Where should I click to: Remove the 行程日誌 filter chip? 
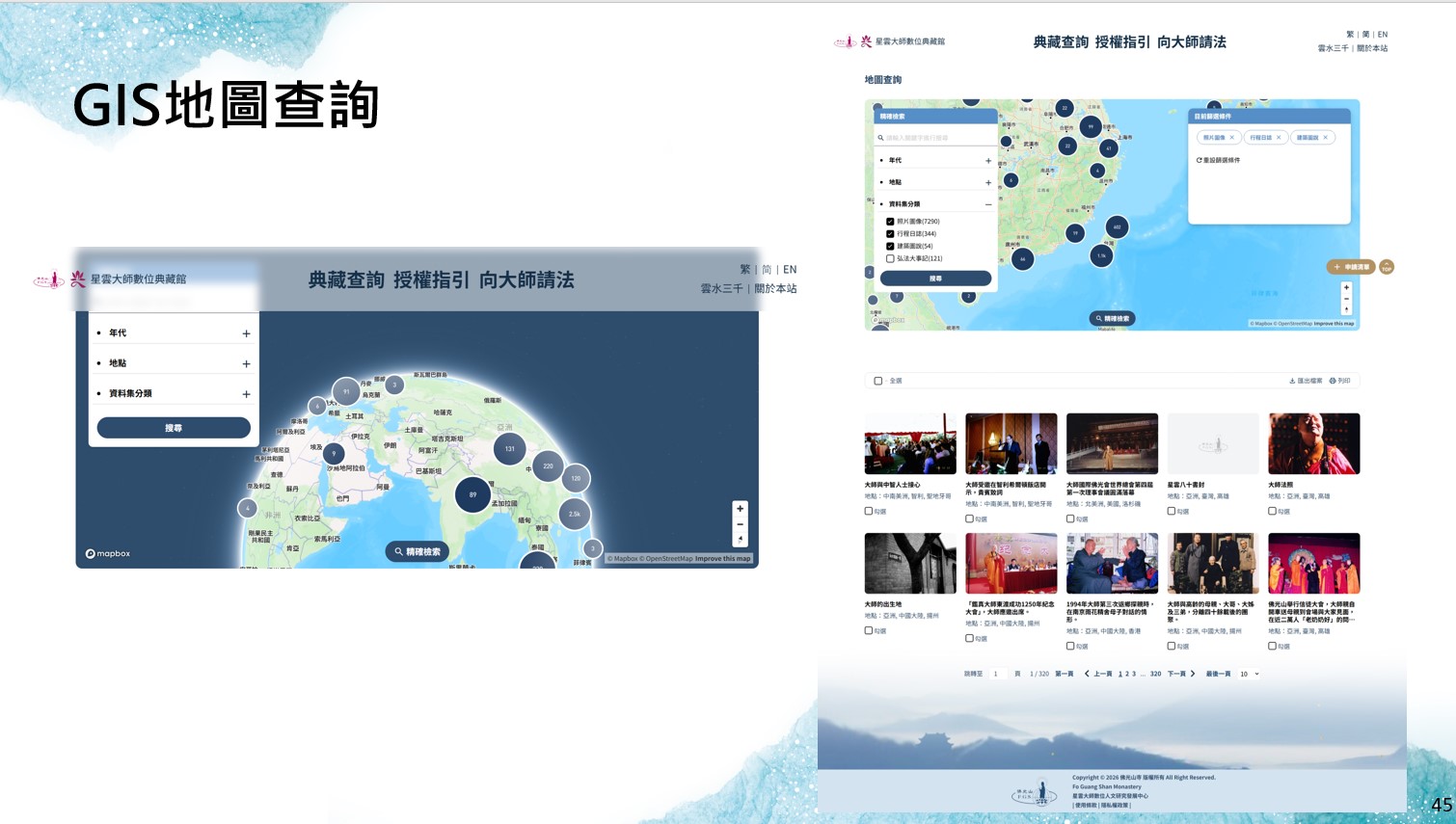tap(1279, 138)
